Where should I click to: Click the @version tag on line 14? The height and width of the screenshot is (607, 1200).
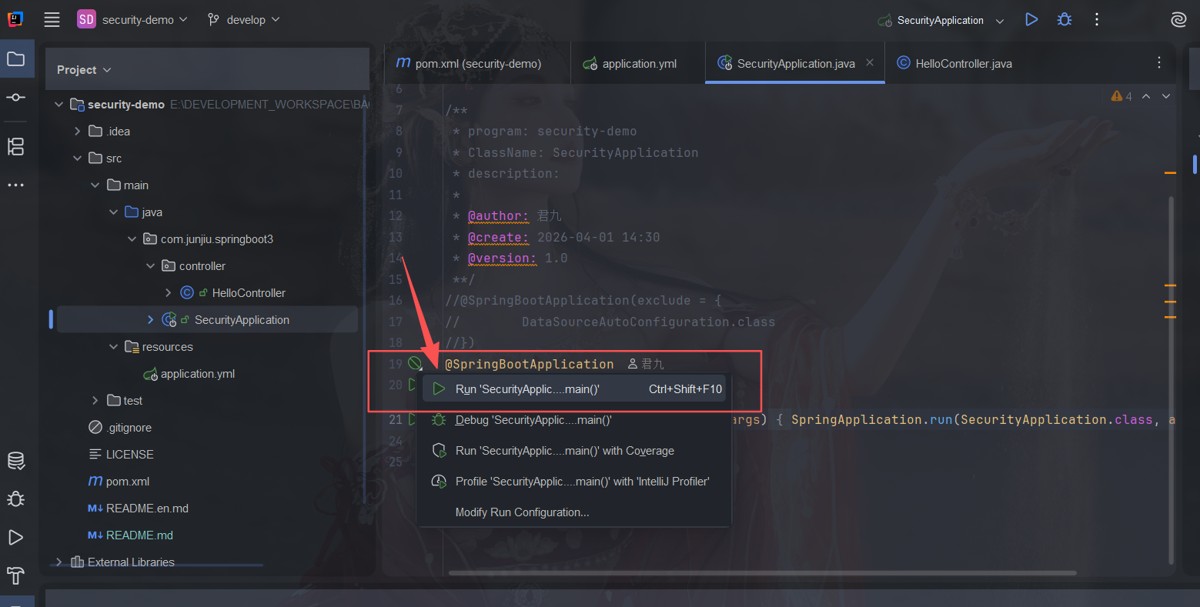coord(501,258)
